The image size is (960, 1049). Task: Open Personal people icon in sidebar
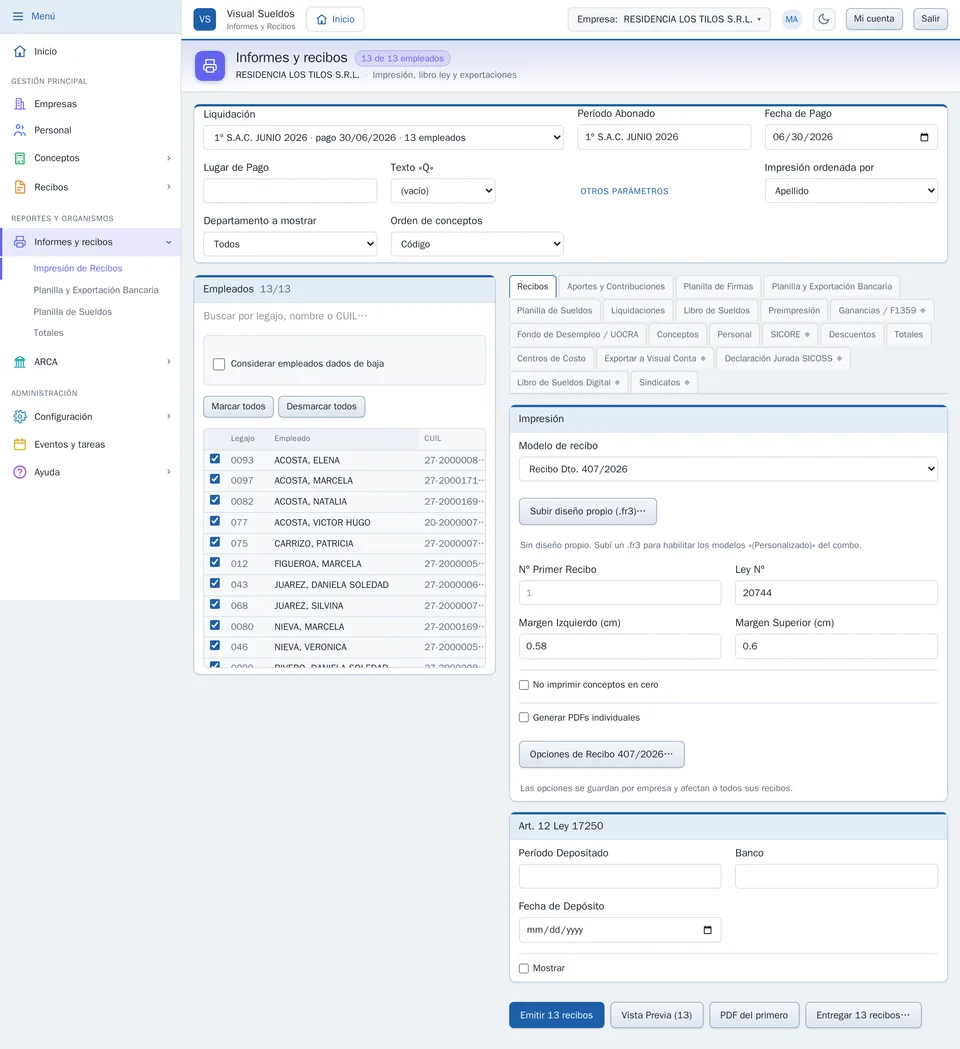pyautogui.click(x=20, y=130)
